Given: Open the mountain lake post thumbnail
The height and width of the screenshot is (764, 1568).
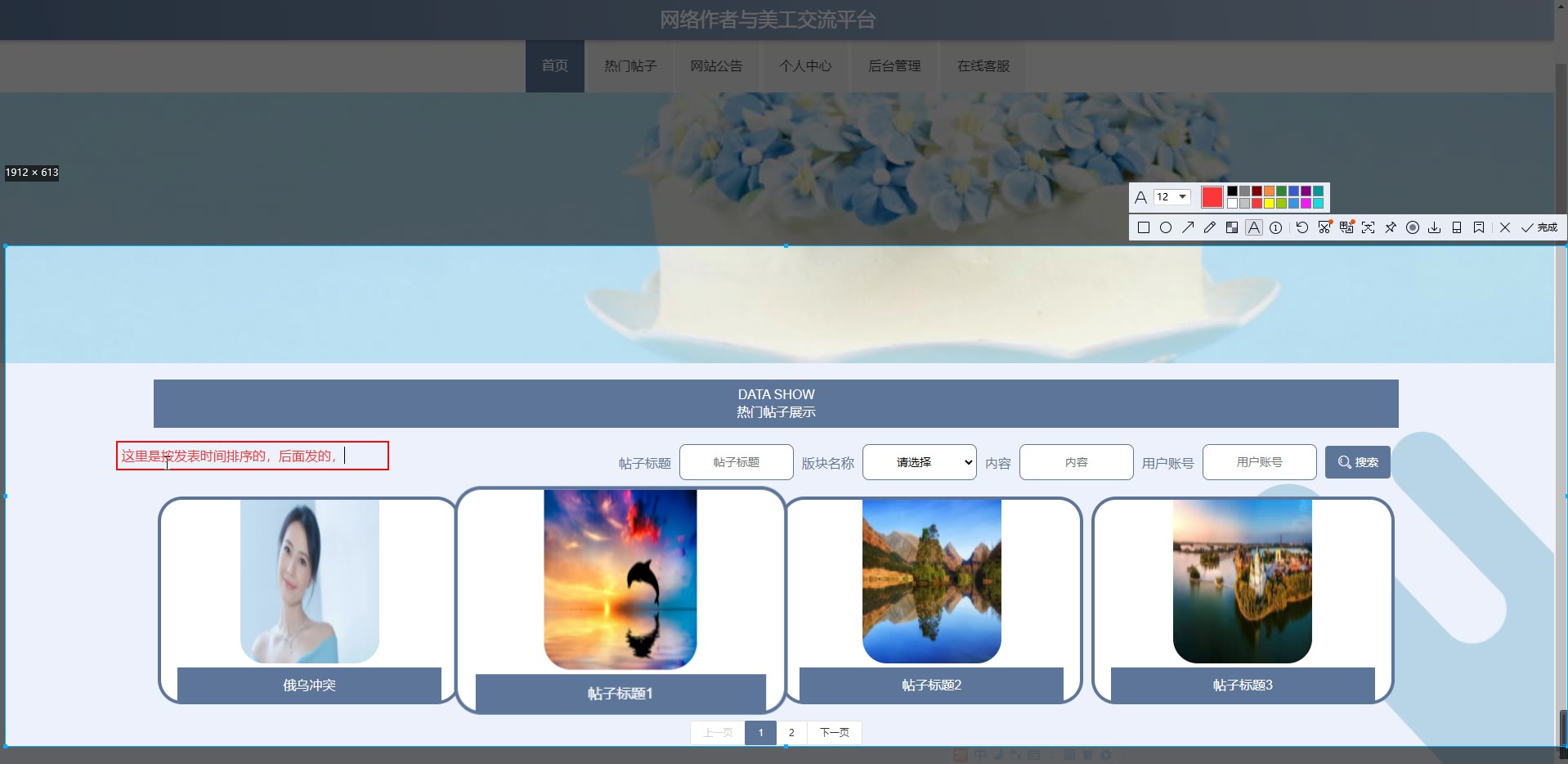Looking at the screenshot, I should coord(932,582).
